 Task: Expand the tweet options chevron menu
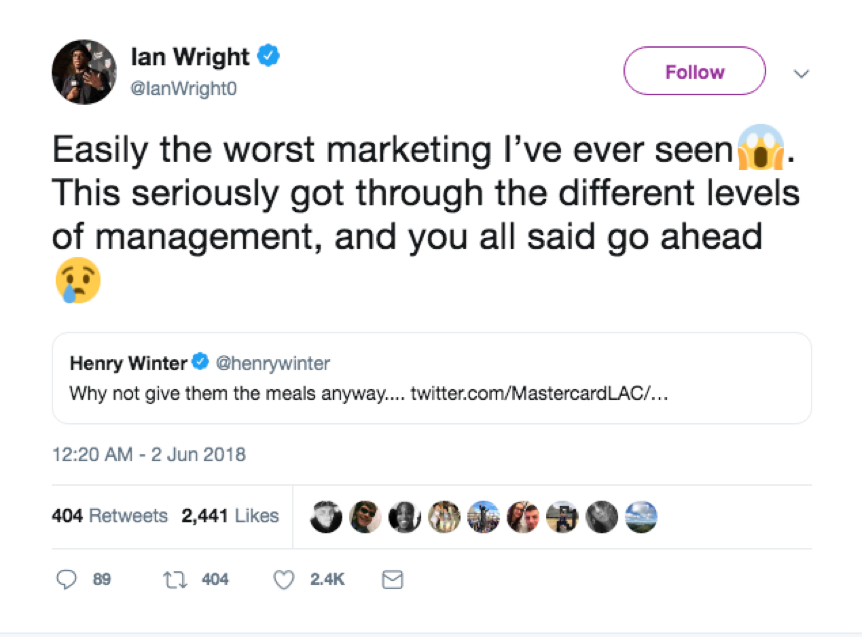tap(799, 73)
